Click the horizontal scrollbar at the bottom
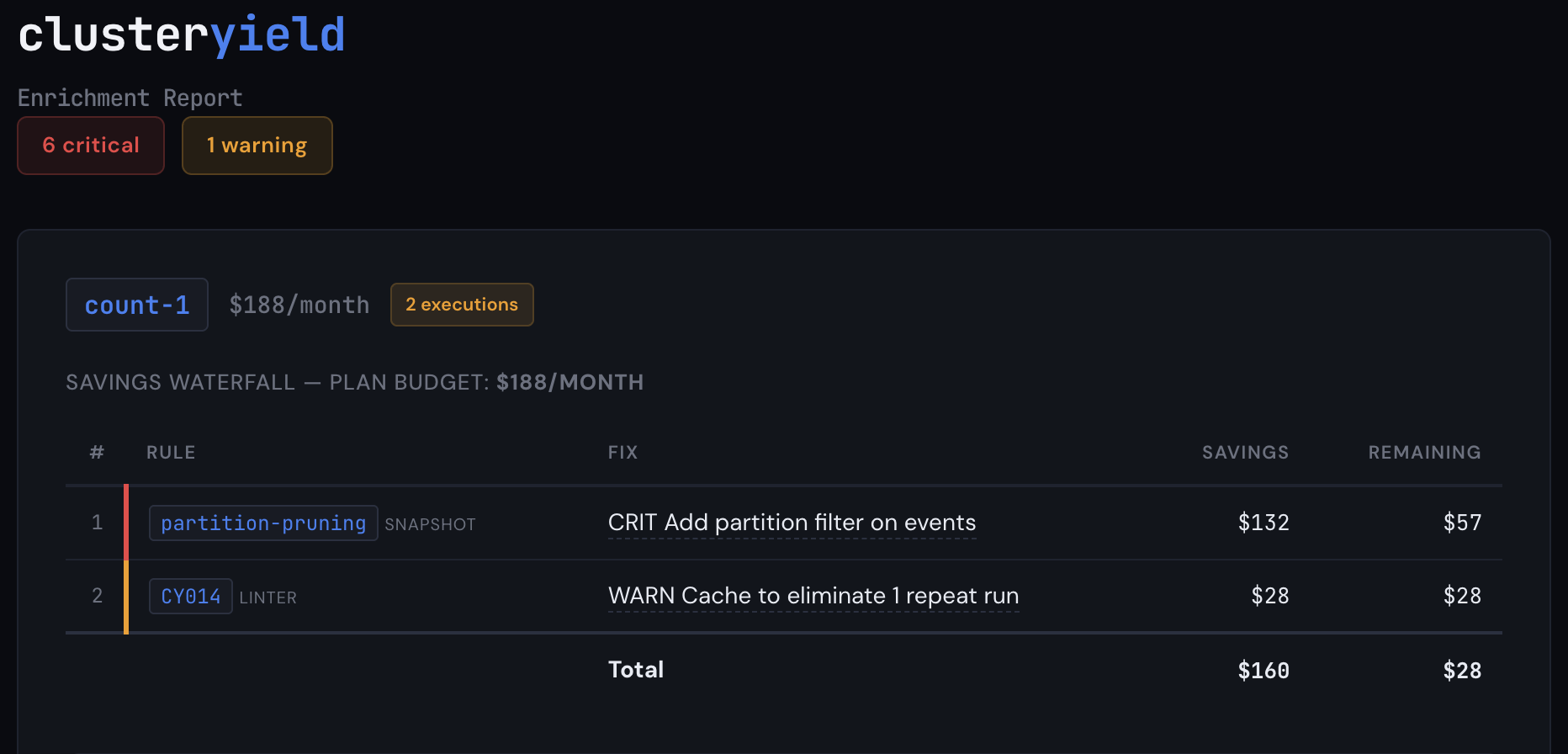This screenshot has height=754, width=1568. tap(784, 749)
